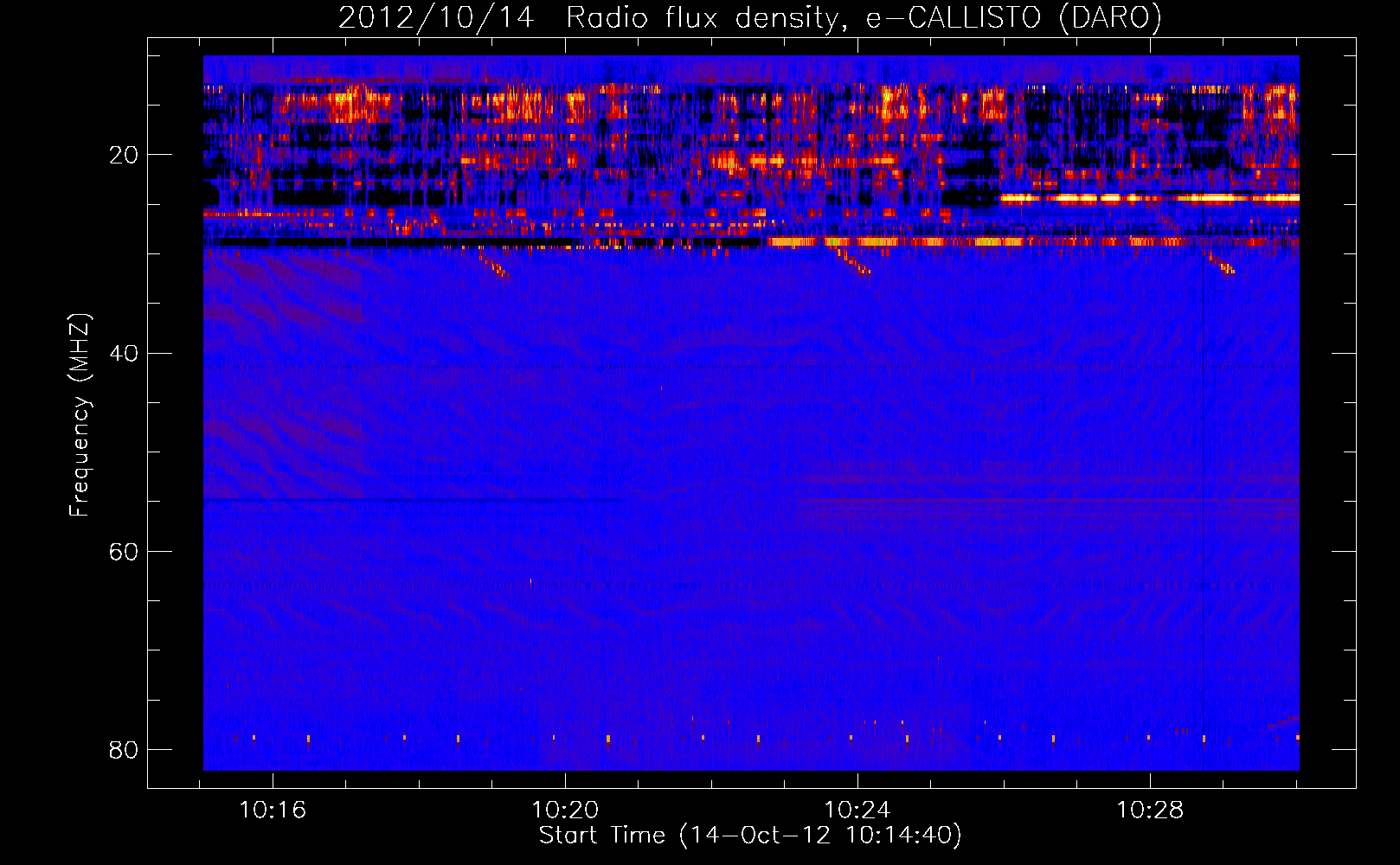This screenshot has width=1400, height=865.
Task: Click the '10:28' time tick label
Action: [x=1150, y=811]
